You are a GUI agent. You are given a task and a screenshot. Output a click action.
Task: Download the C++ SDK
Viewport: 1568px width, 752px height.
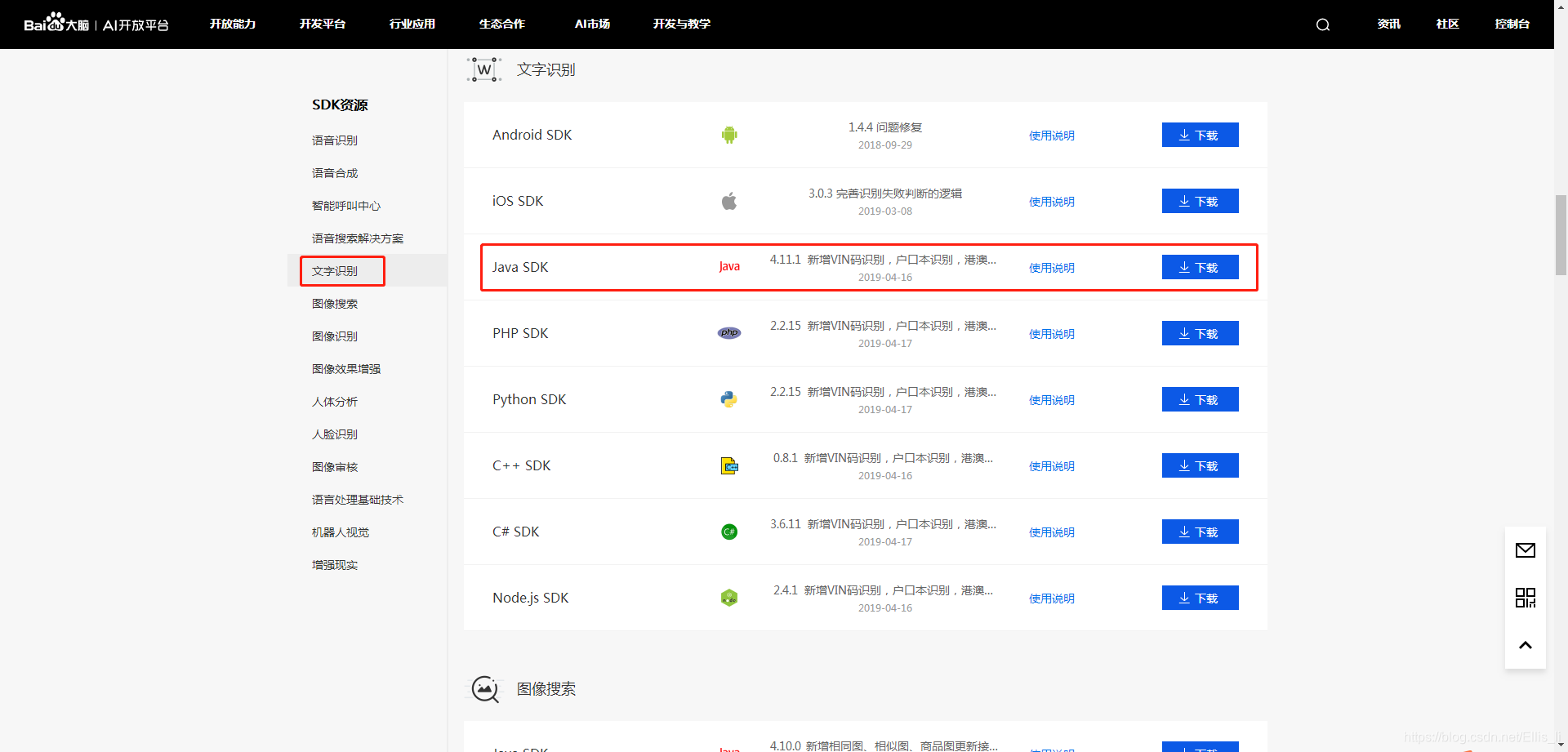1200,465
